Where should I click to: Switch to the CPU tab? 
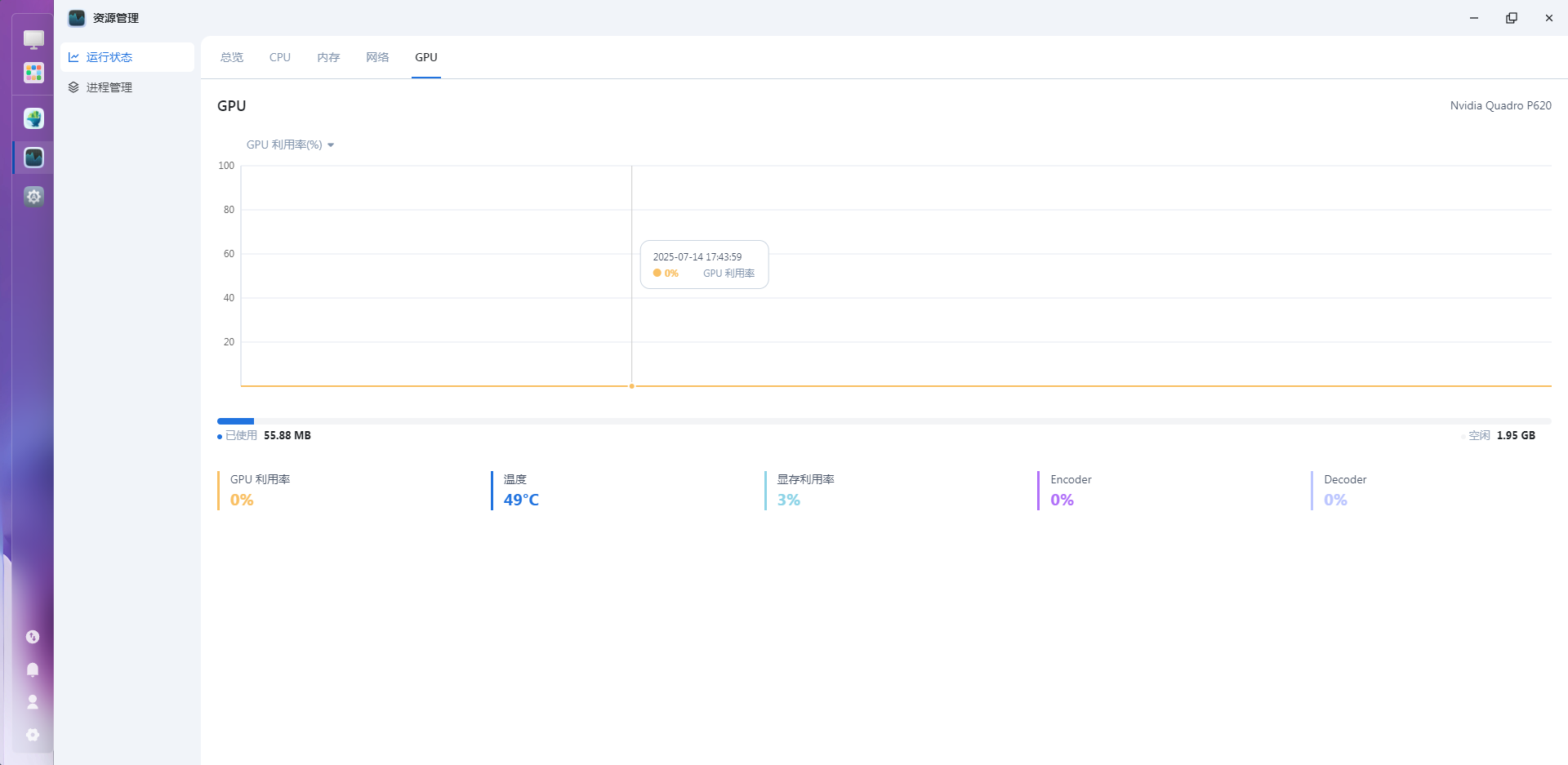pyautogui.click(x=280, y=57)
